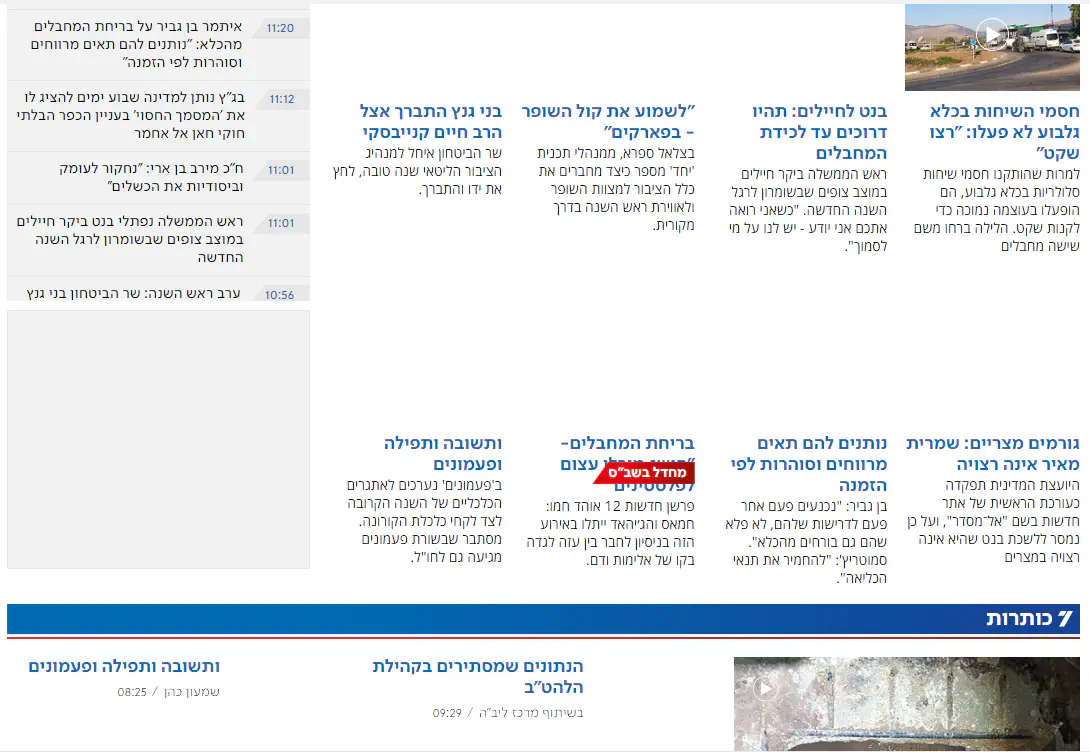Click the Arutz 7 logo beside כותרות

(x=1064, y=619)
